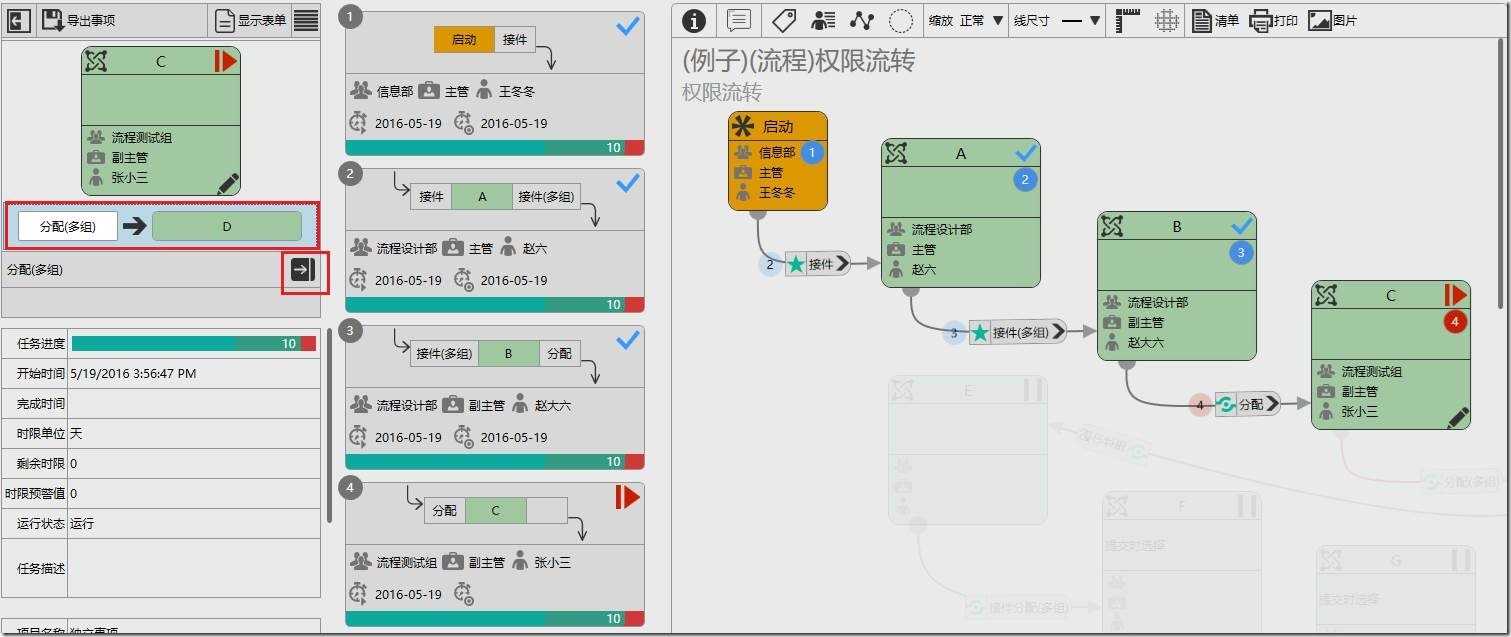
Task: Select the 分配(多组) white action box
Action: [x=68, y=226]
